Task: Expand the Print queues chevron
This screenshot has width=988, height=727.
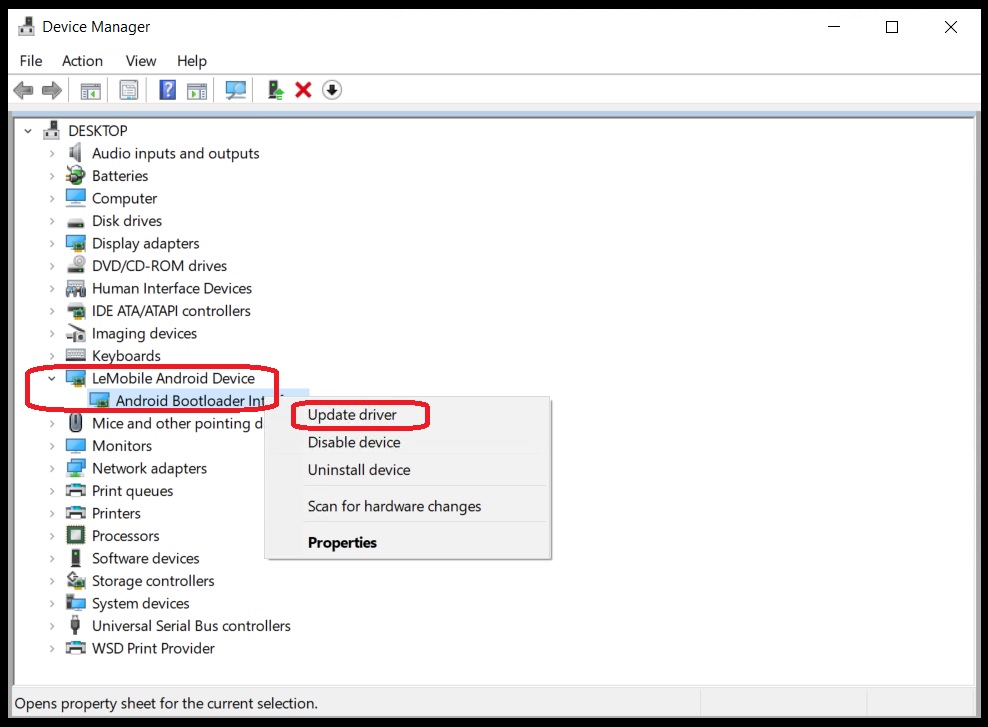Action: coord(52,491)
